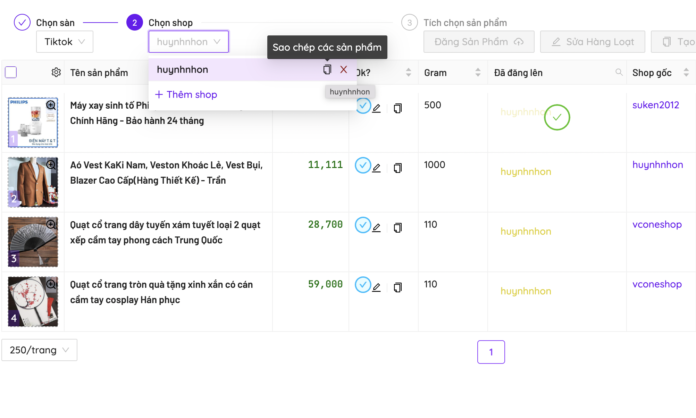Click edit pencil for Áo Vest KaKi row
696x418 pixels.
click(x=377, y=168)
